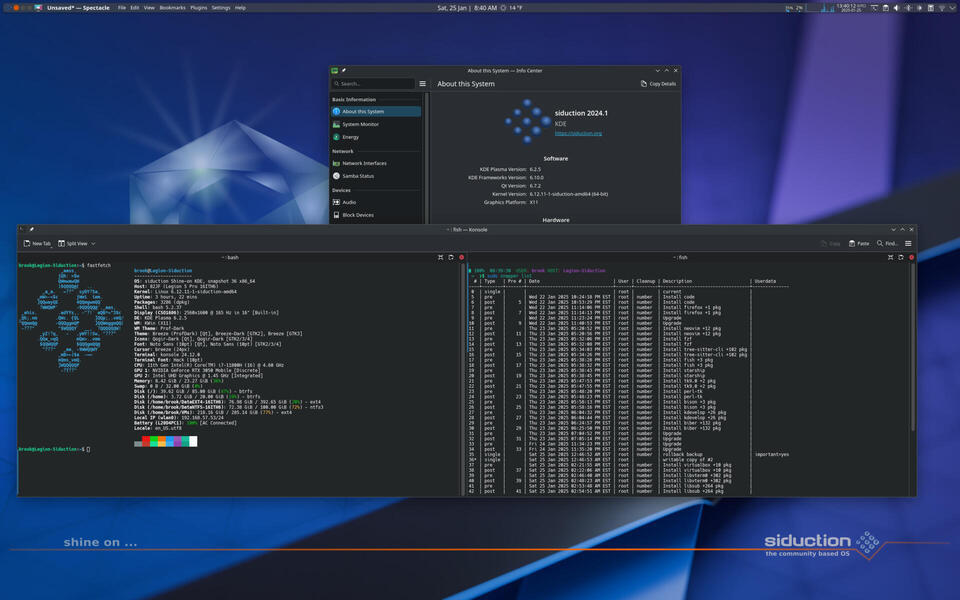Close the fish terminal pane
This screenshot has width=960, height=600.
coord(911,258)
